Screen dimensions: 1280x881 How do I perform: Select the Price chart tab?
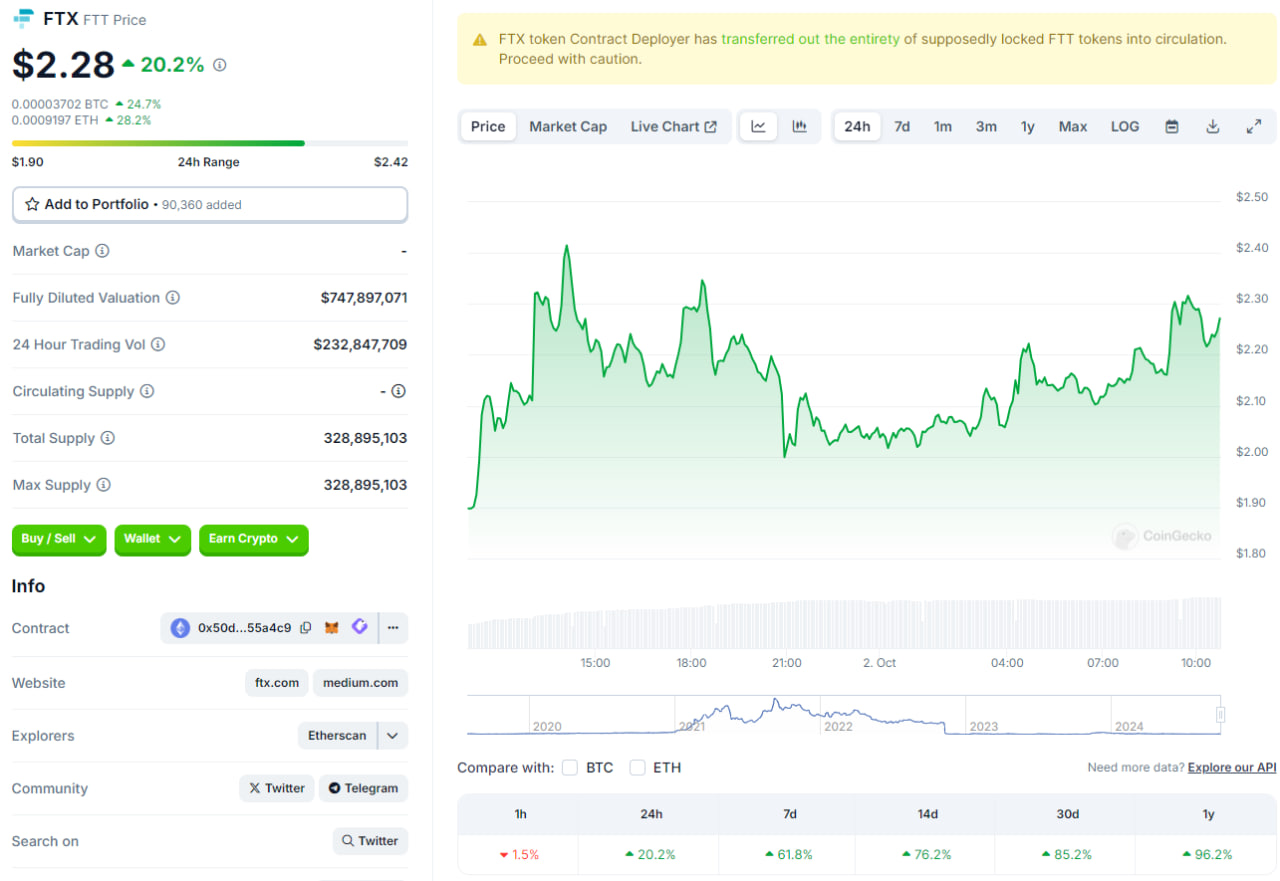point(488,127)
